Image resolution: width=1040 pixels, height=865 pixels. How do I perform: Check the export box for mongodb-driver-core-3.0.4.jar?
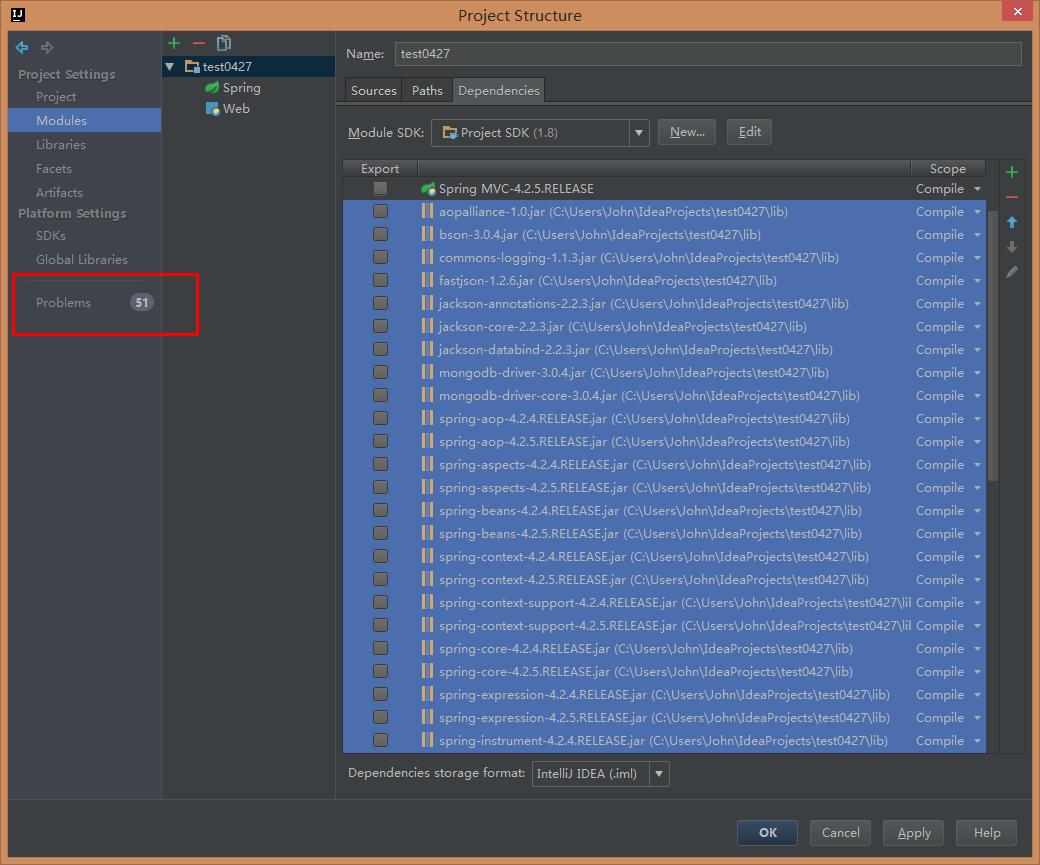(x=380, y=395)
